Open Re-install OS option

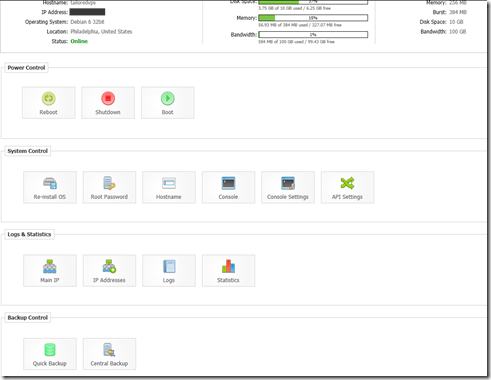click(50, 187)
